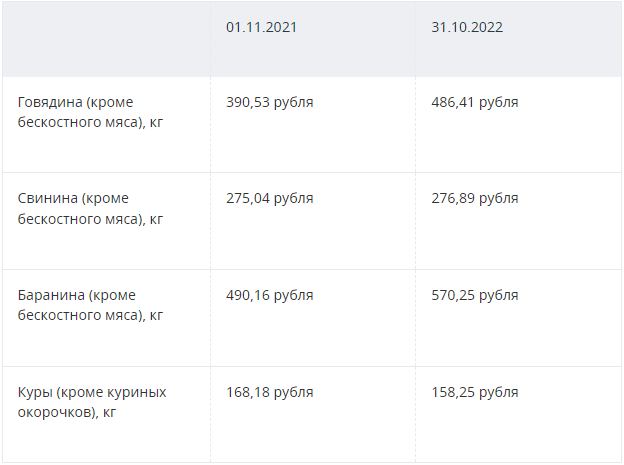Click the 01.11.2021 column header
Viewport: 624px width, 465px height.
point(261,27)
